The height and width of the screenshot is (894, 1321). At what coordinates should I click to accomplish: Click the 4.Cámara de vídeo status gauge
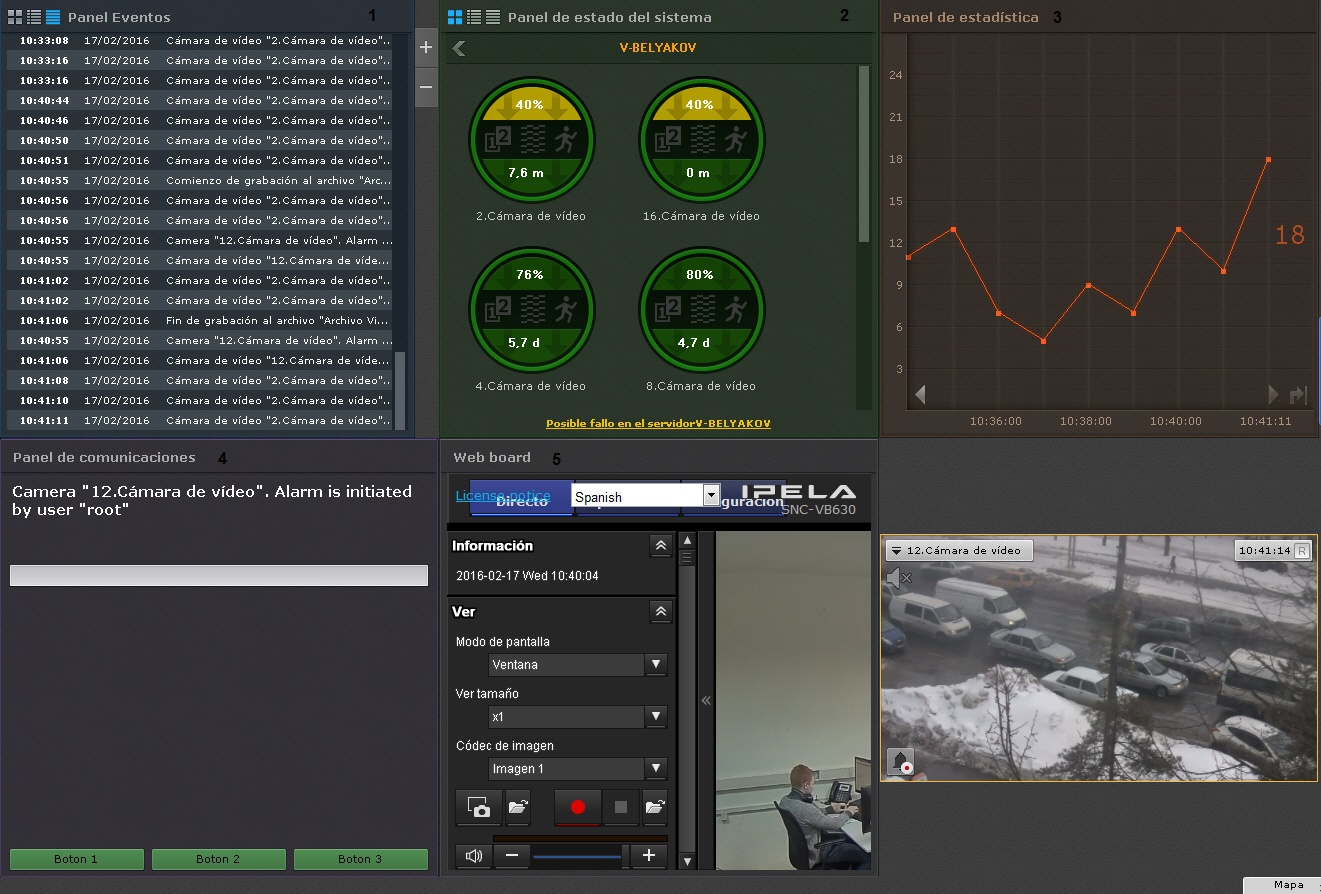(x=531, y=310)
